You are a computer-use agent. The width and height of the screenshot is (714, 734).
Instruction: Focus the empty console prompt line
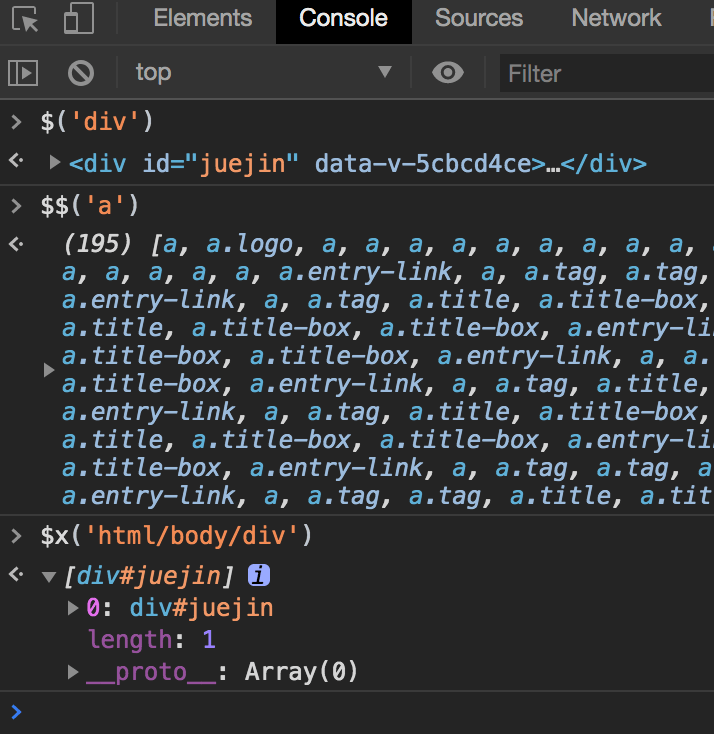point(357,712)
